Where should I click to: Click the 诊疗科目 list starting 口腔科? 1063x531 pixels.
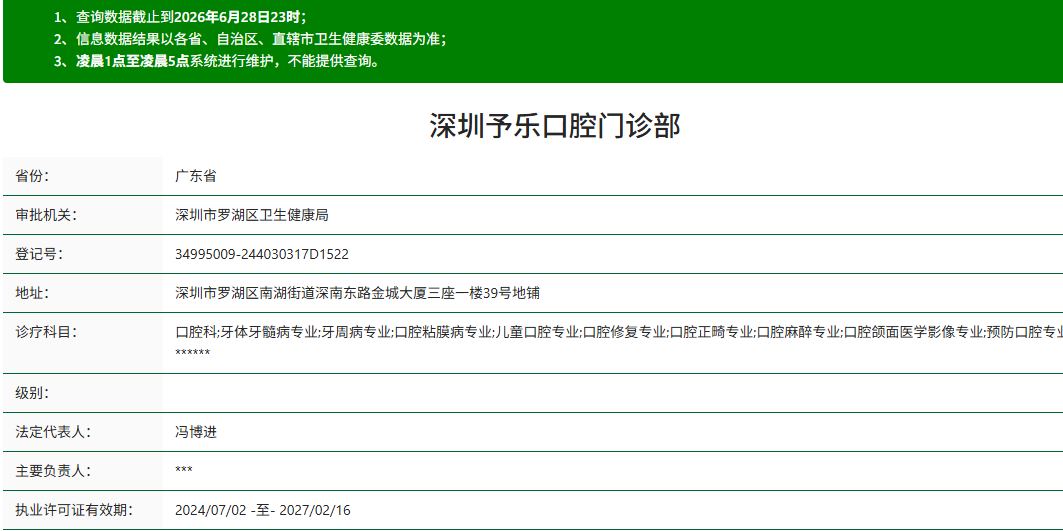coord(619,332)
